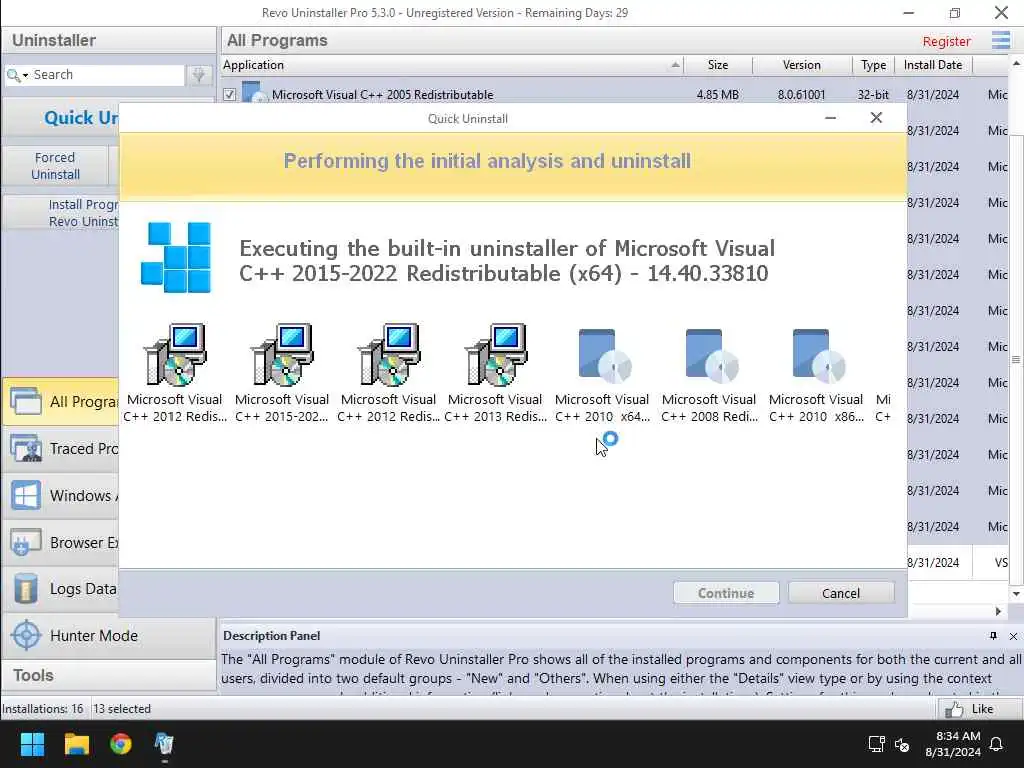Open the Browser Extensions sidebar icon

26,542
